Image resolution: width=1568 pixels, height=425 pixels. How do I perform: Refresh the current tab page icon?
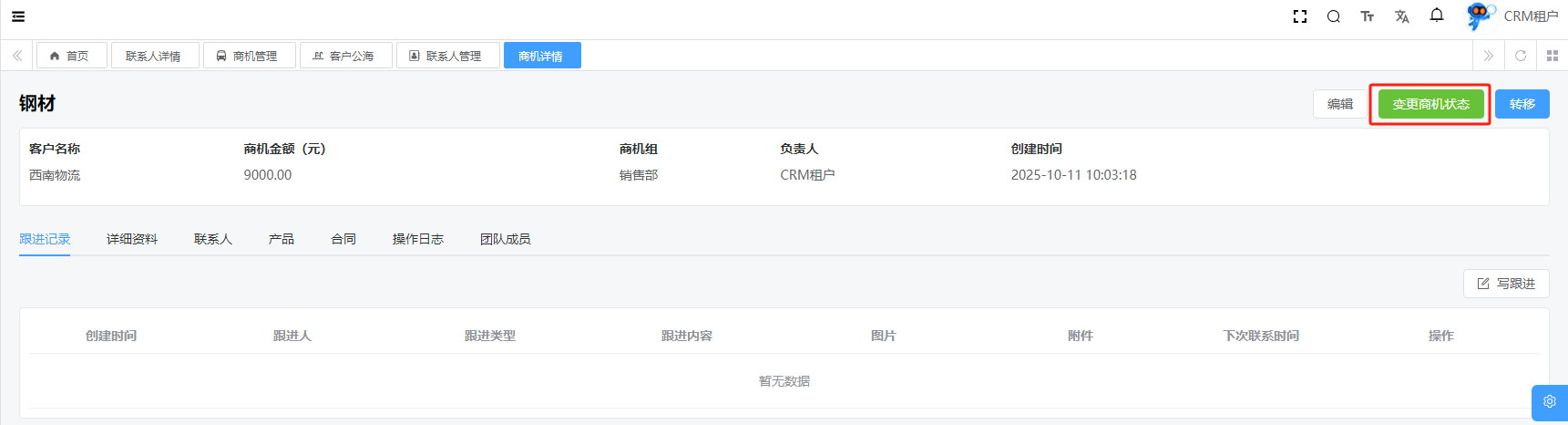pyautogui.click(x=1521, y=56)
